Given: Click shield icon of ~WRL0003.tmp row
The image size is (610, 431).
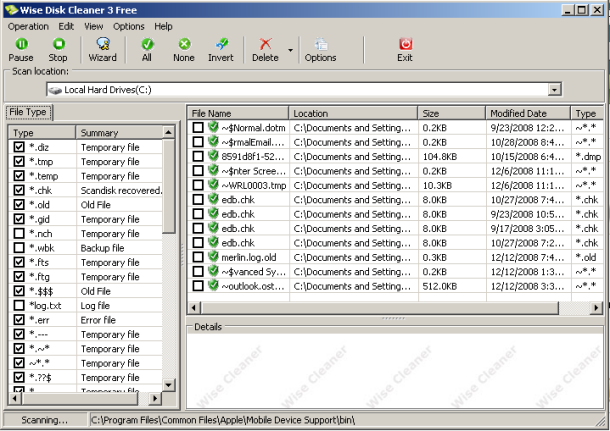Looking at the screenshot, I should (x=213, y=184).
